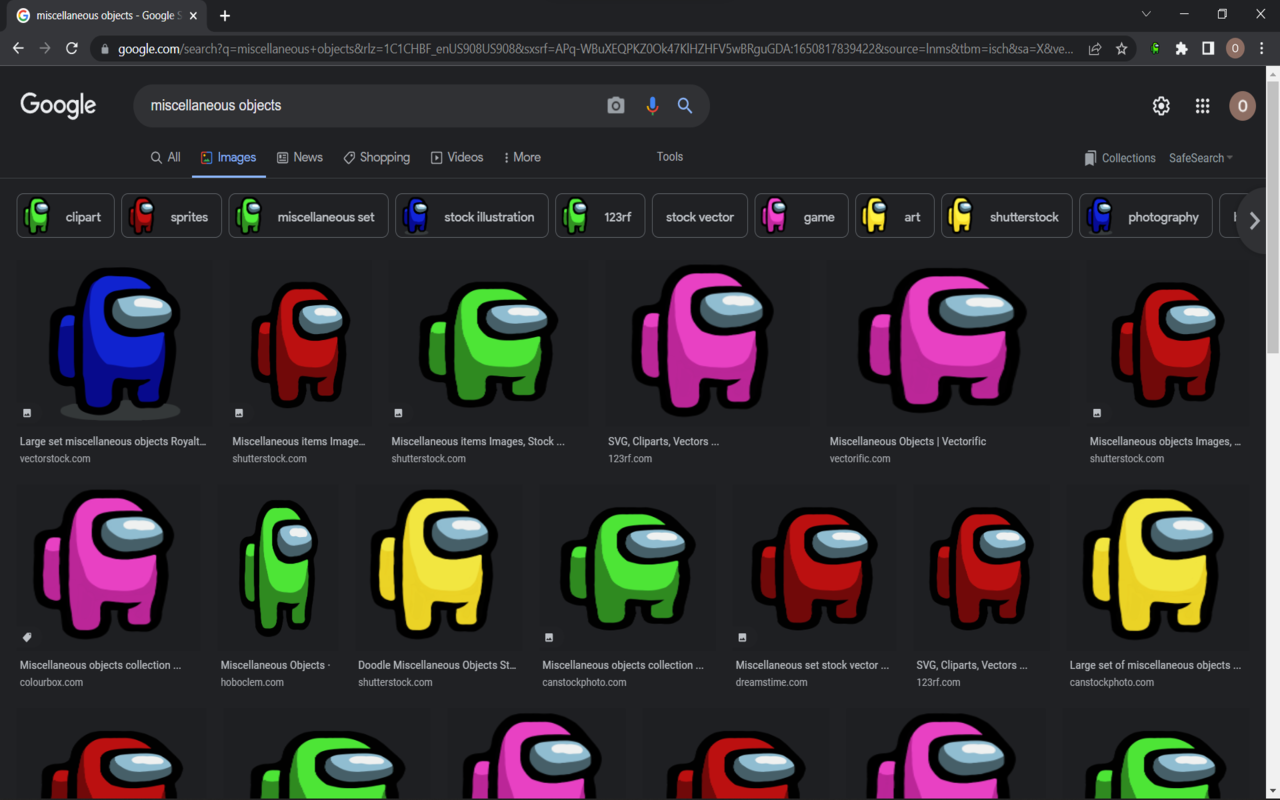Click vectorstock.com source text
The height and width of the screenshot is (800, 1280).
click(x=55, y=458)
